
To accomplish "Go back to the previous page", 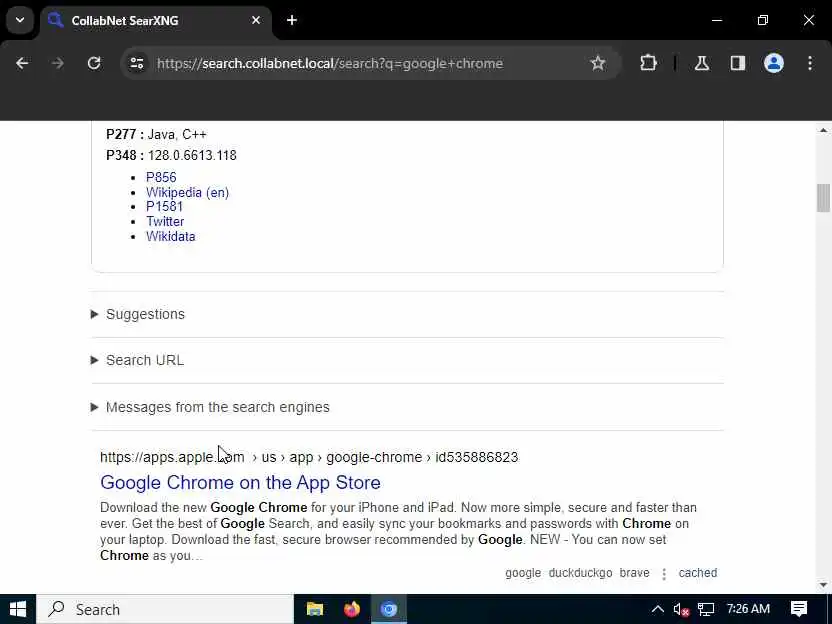I will tap(22, 63).
